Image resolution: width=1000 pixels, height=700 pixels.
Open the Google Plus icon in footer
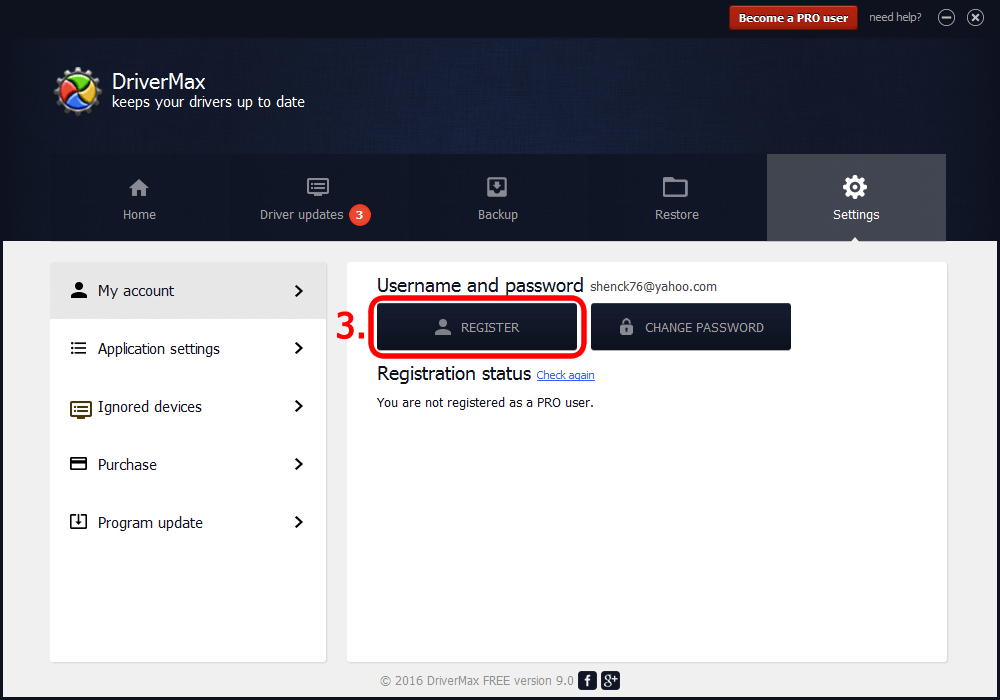[x=611, y=681]
